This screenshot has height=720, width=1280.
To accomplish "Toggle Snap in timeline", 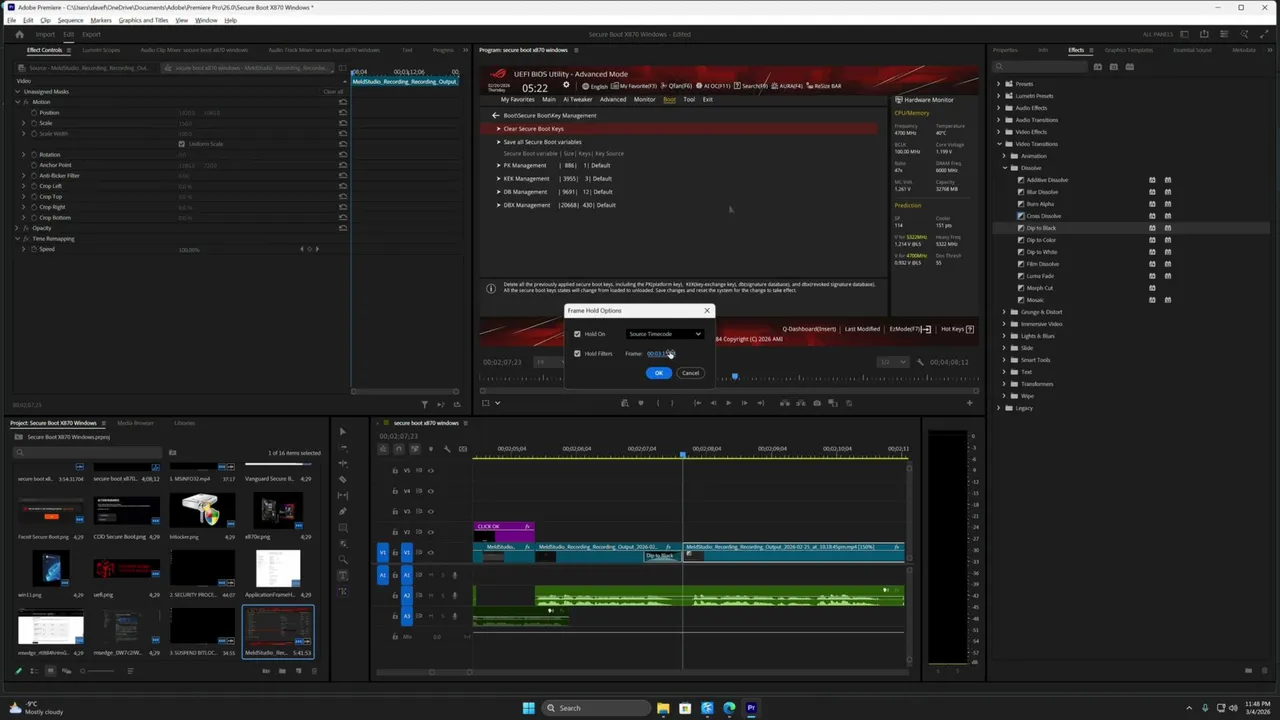I will pos(399,449).
